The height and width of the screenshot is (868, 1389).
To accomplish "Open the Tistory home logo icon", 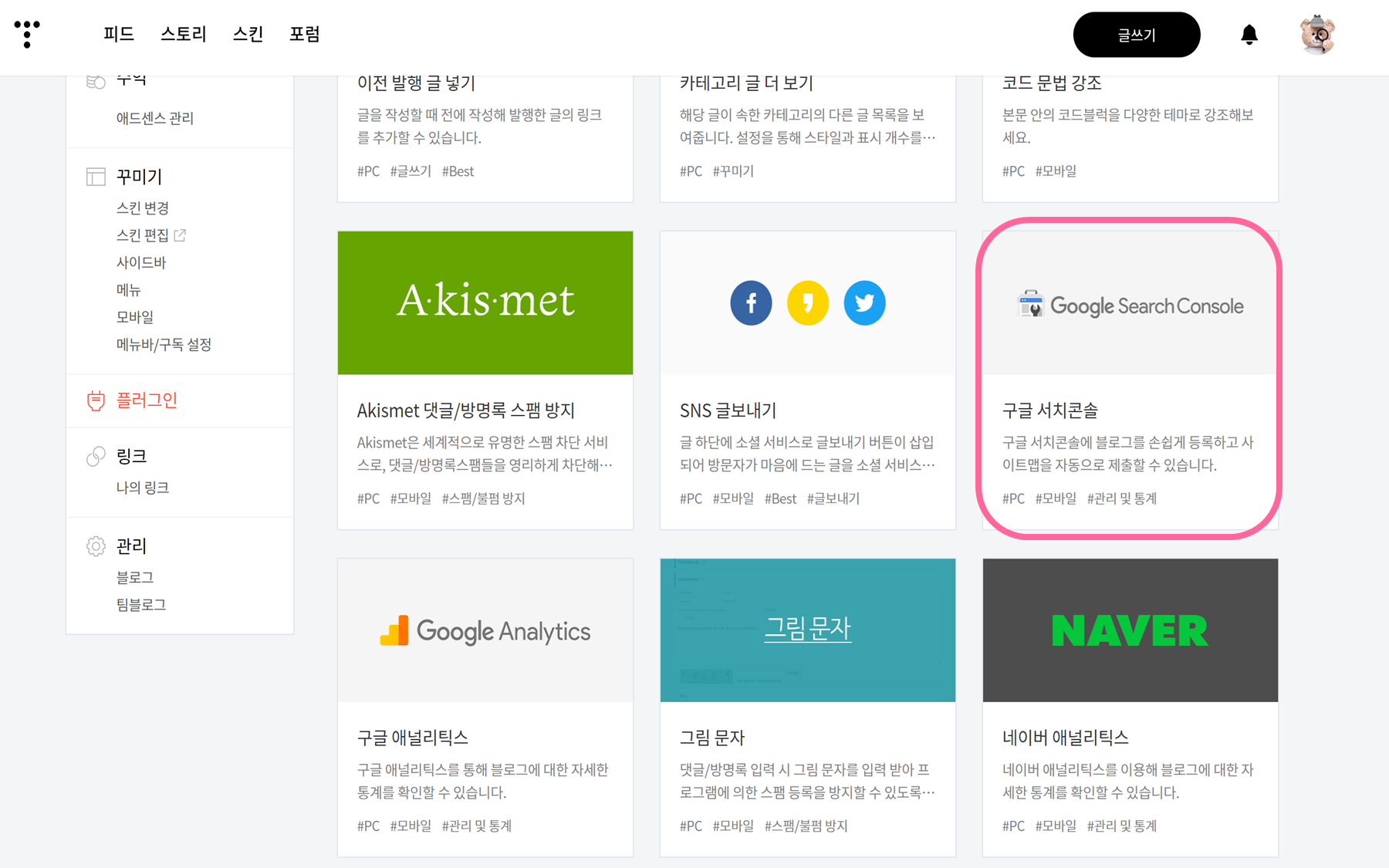I will tap(26, 35).
